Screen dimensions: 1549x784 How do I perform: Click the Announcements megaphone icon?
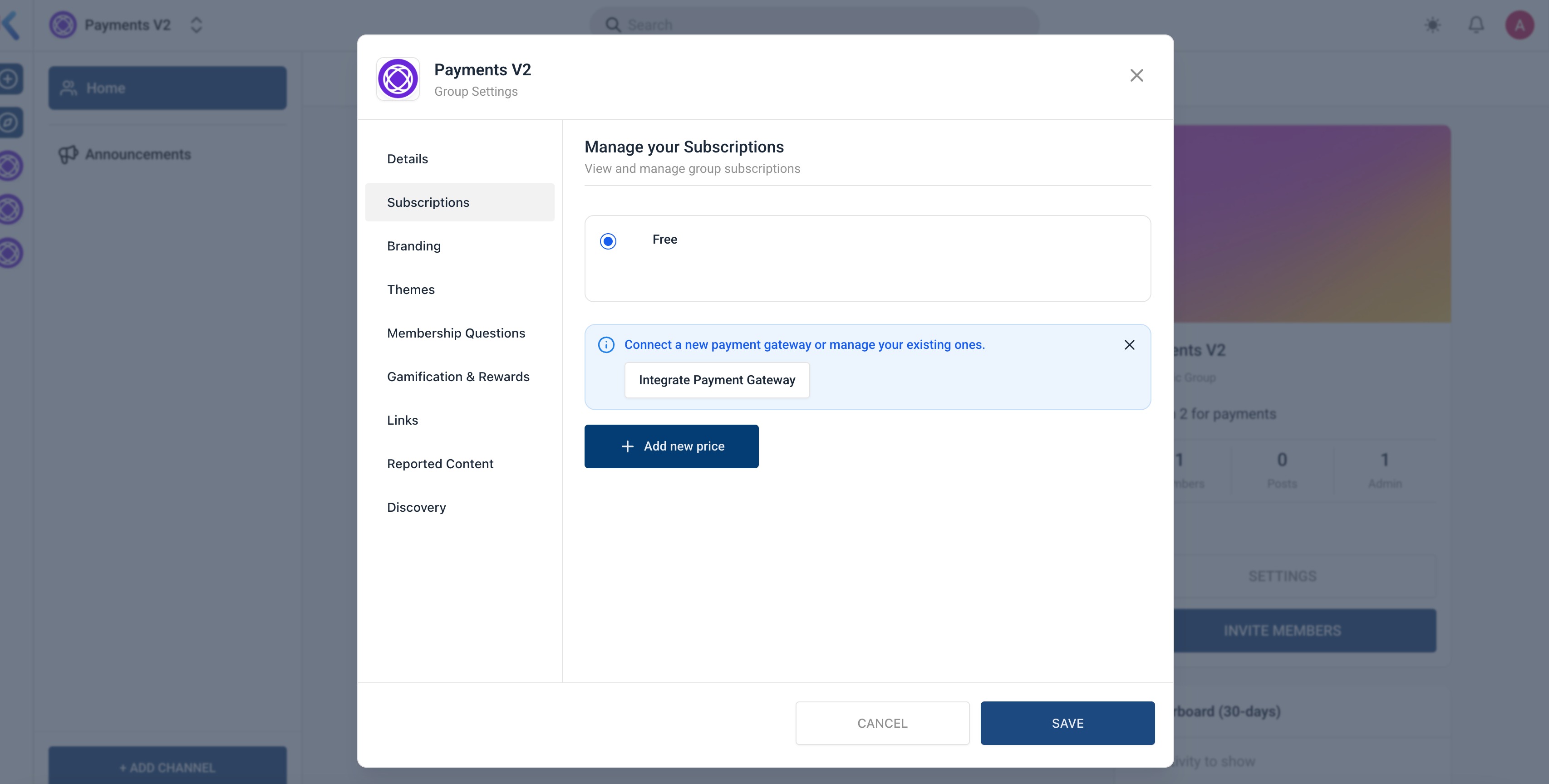point(68,155)
